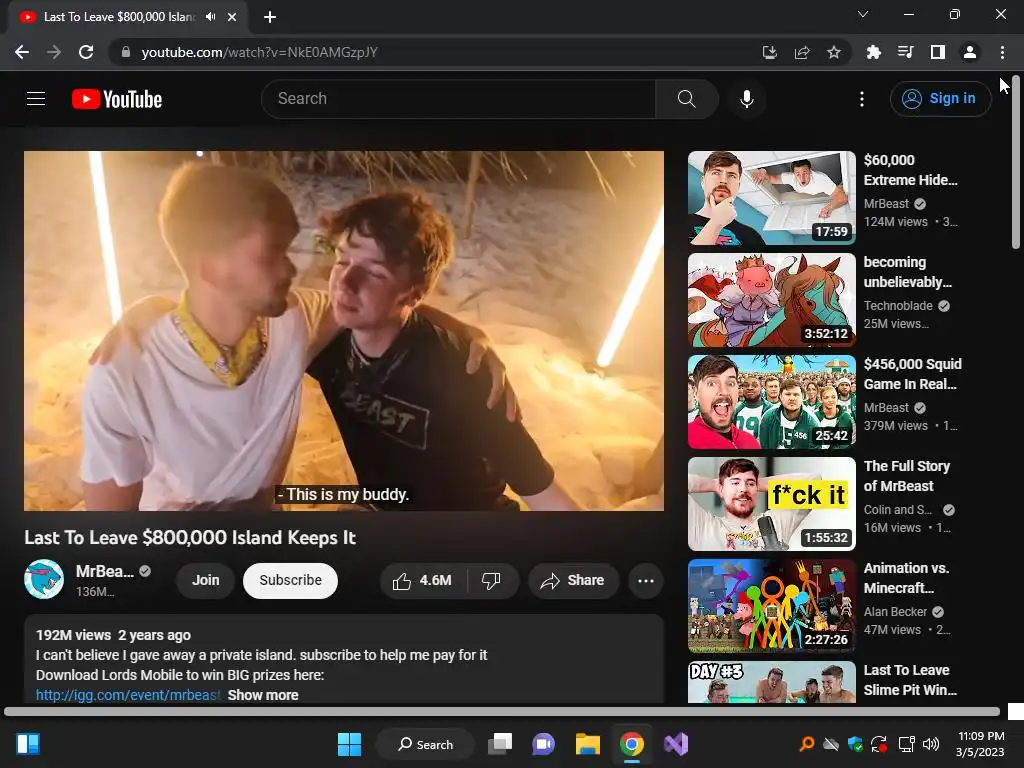1024x768 pixels.
Task: Click the Share button
Action: pos(573,580)
